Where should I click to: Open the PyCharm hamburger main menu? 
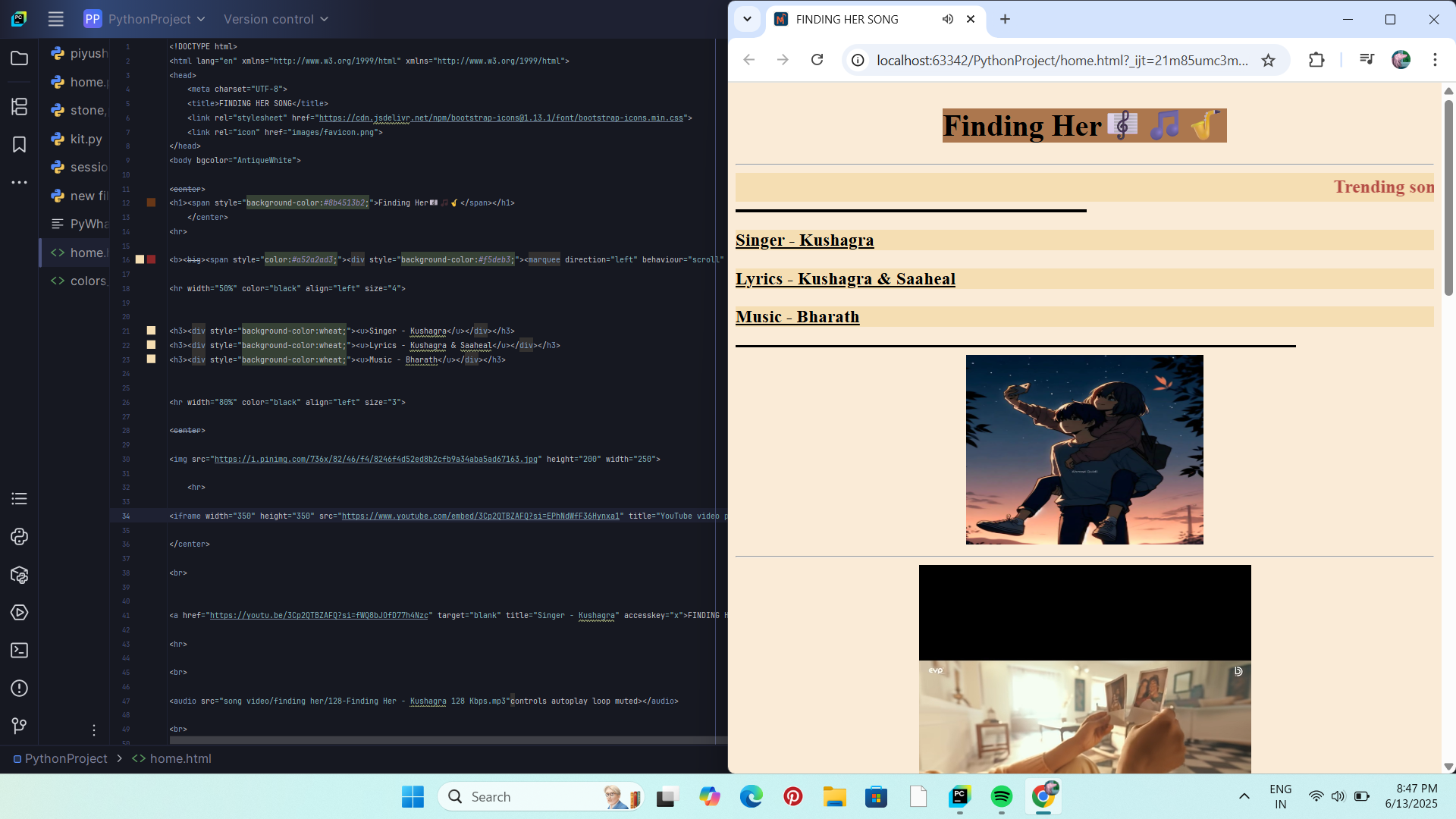pos(55,19)
